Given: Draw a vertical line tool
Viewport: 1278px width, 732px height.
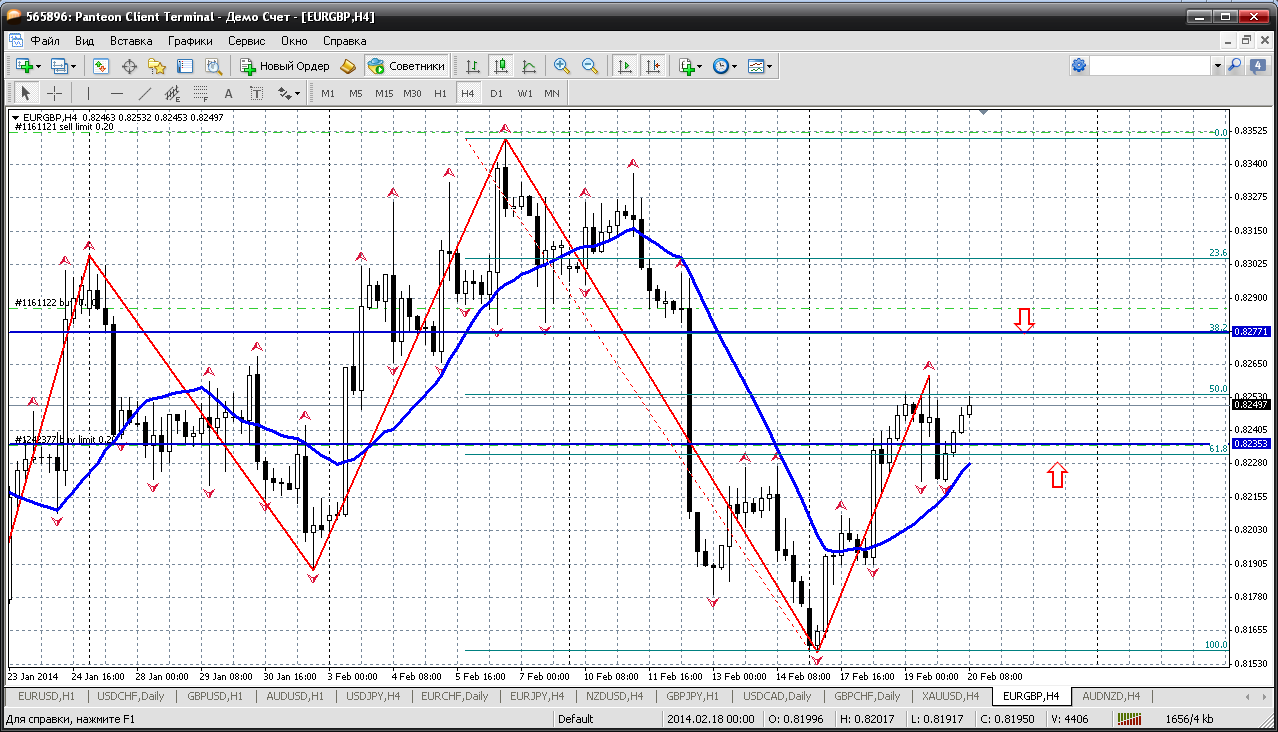Looking at the screenshot, I should [x=88, y=93].
